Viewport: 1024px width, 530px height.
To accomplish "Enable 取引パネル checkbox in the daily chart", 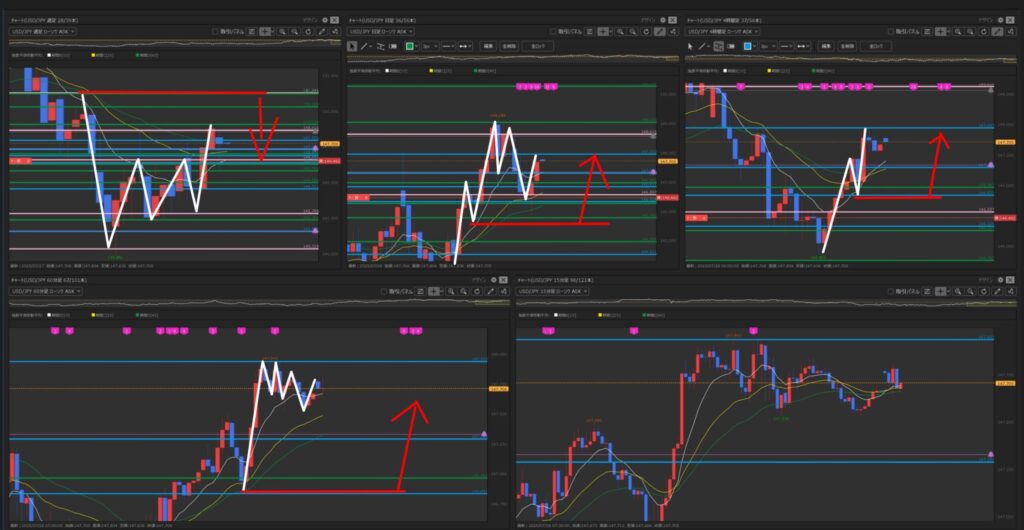I will [x=552, y=31].
